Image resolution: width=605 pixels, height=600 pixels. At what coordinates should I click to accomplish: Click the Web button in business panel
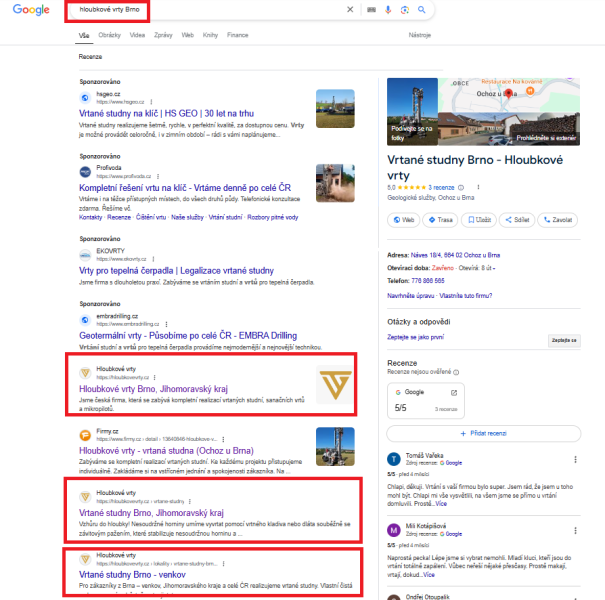pyautogui.click(x=404, y=220)
